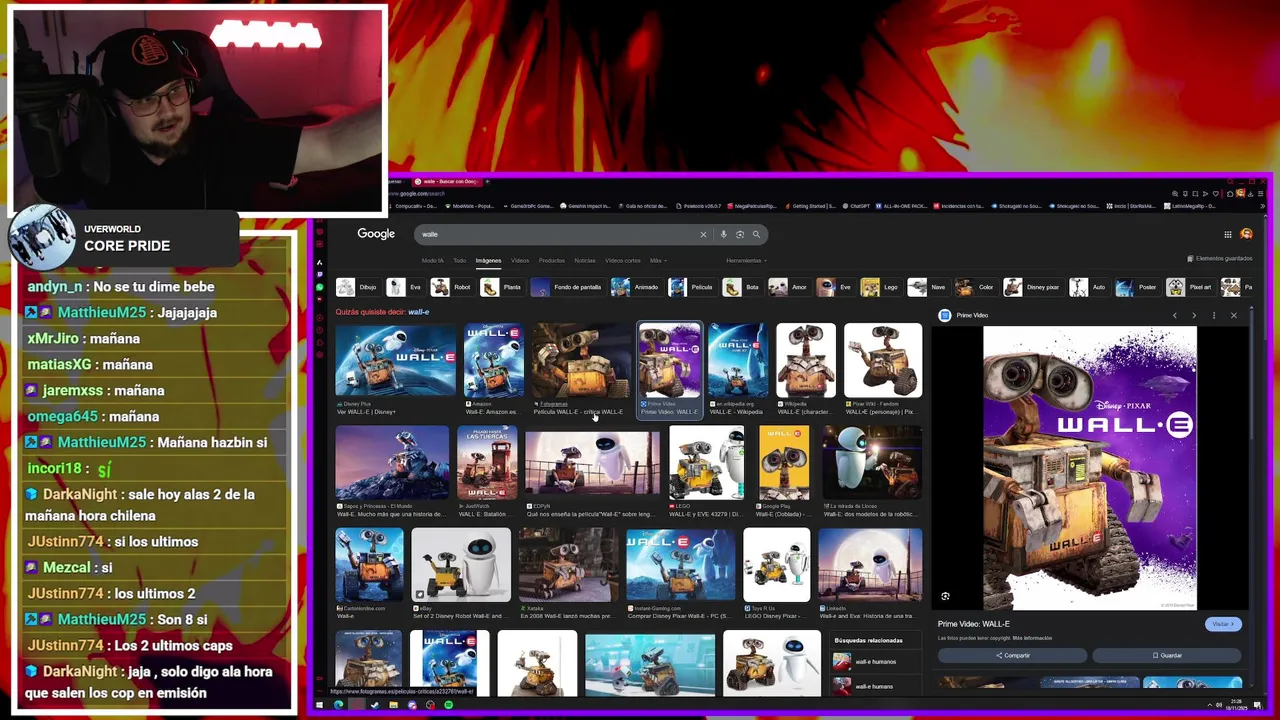
Task: Open File Explorer on the taskbar
Action: click(x=393, y=705)
